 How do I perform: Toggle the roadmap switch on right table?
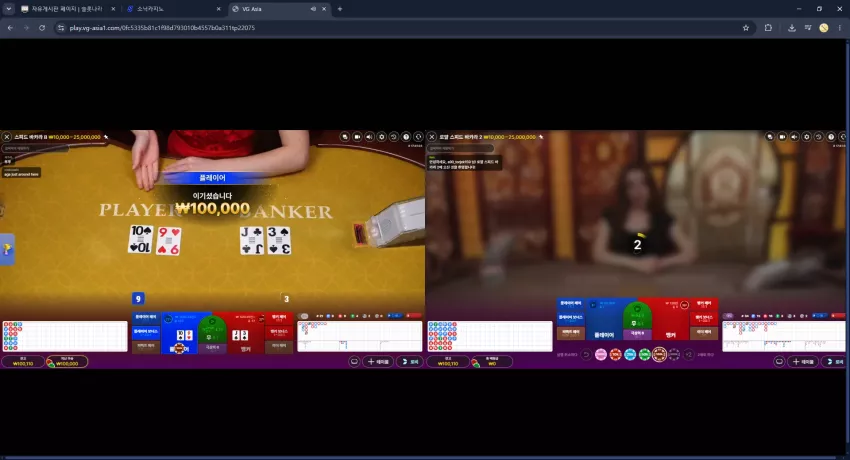[729, 316]
